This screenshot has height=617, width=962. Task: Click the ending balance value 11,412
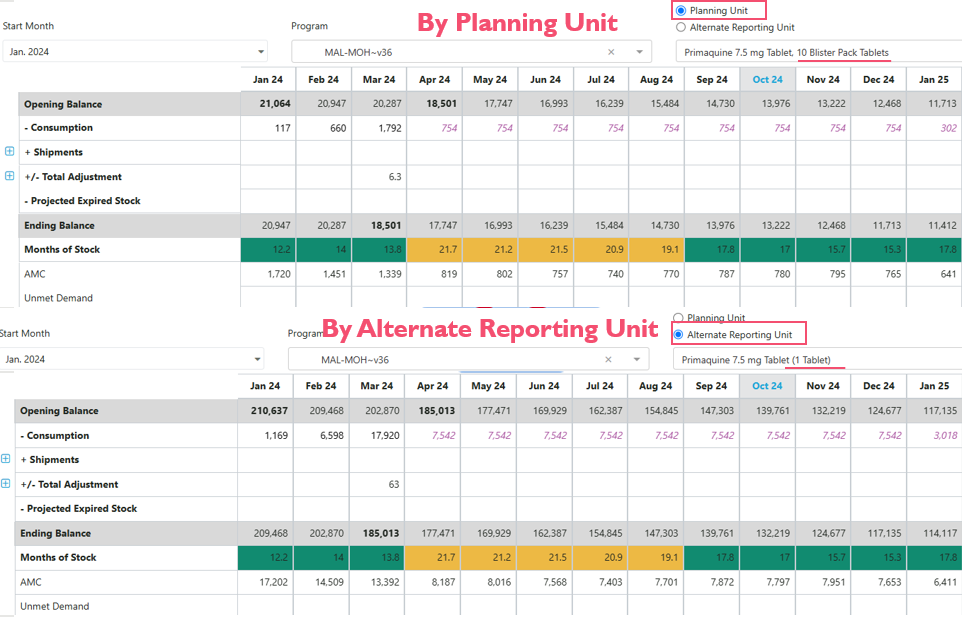tap(942, 225)
